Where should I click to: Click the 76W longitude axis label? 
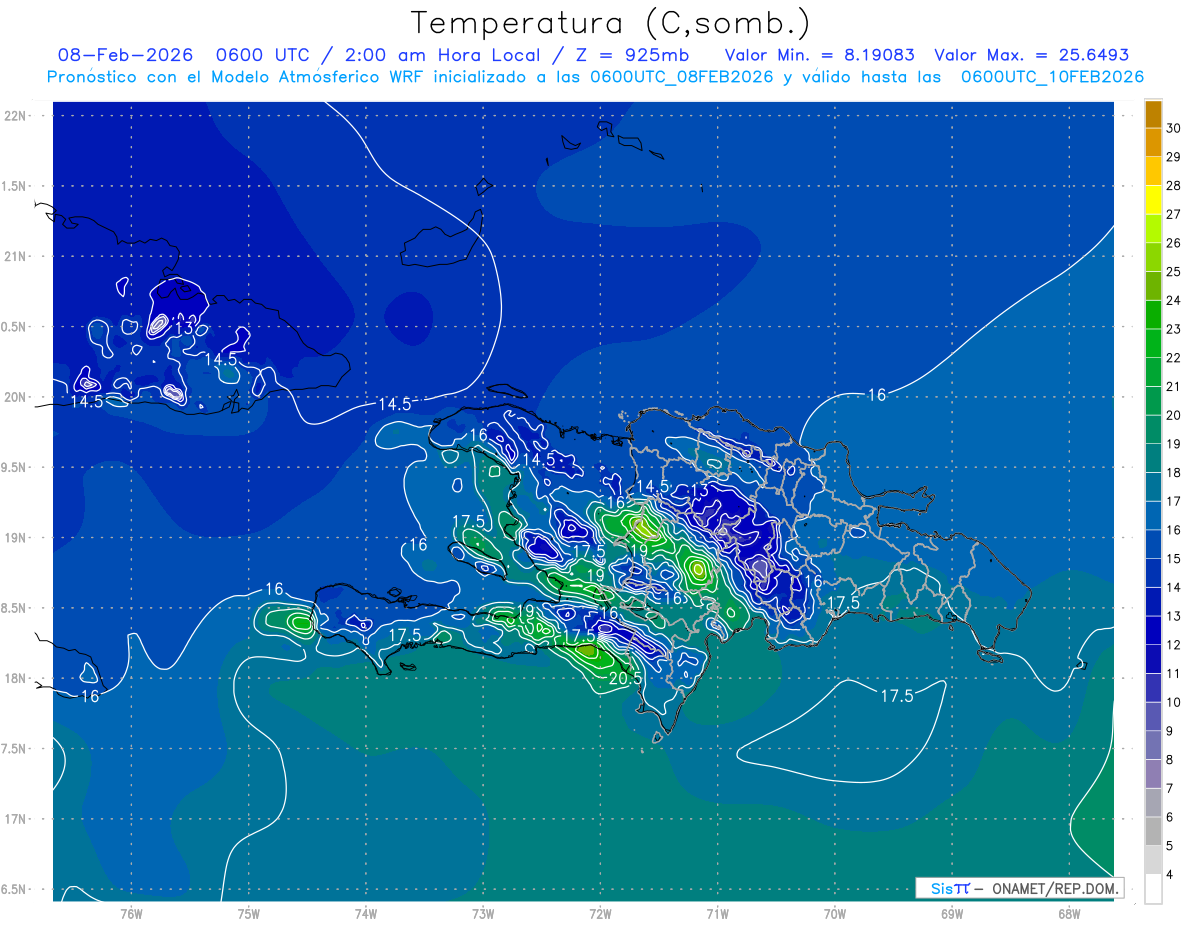(x=131, y=913)
